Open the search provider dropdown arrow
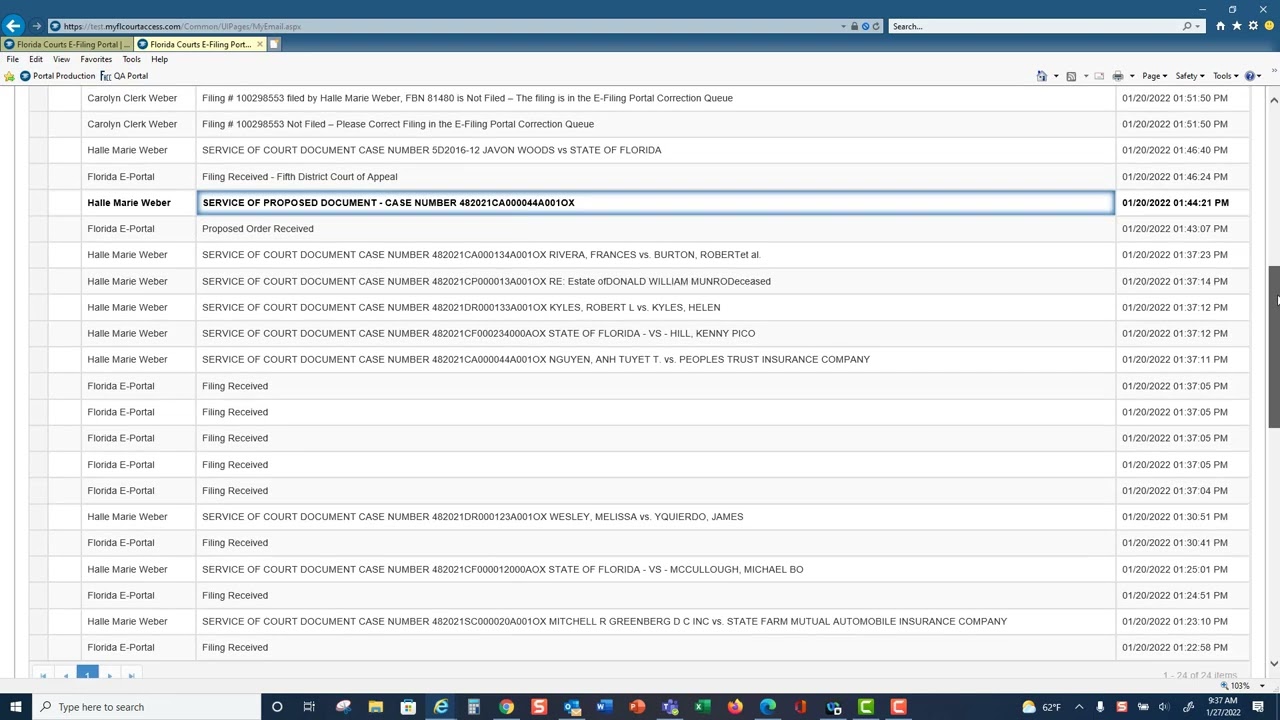 [1199, 26]
